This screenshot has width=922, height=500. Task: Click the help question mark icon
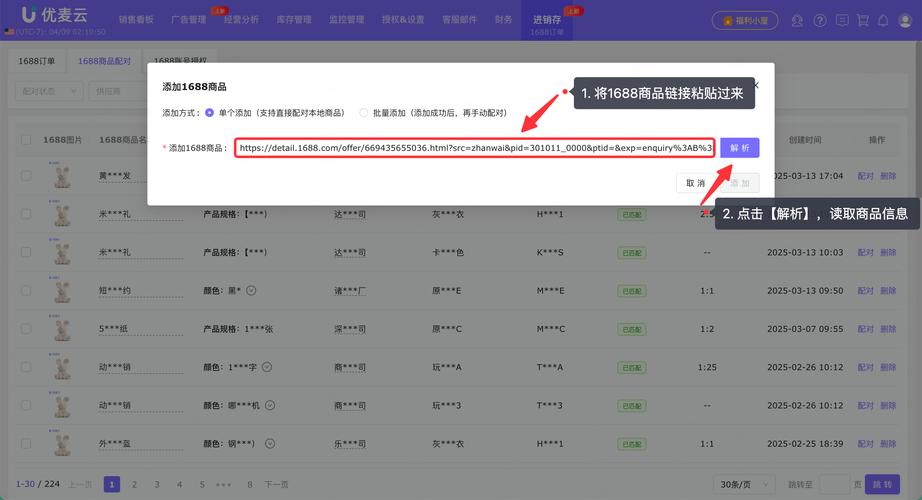[x=820, y=21]
